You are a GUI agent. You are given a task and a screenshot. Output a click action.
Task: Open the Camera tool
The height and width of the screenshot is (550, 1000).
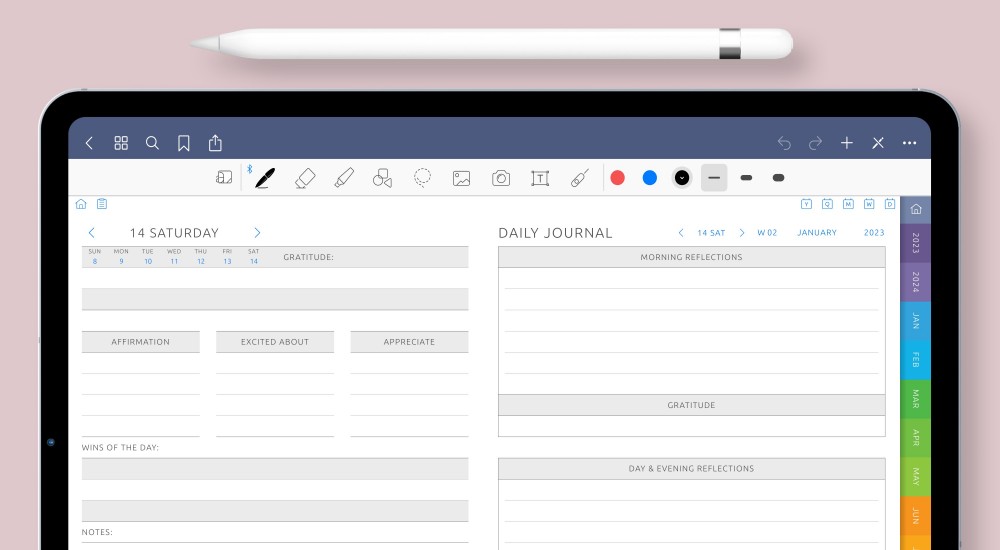501,178
